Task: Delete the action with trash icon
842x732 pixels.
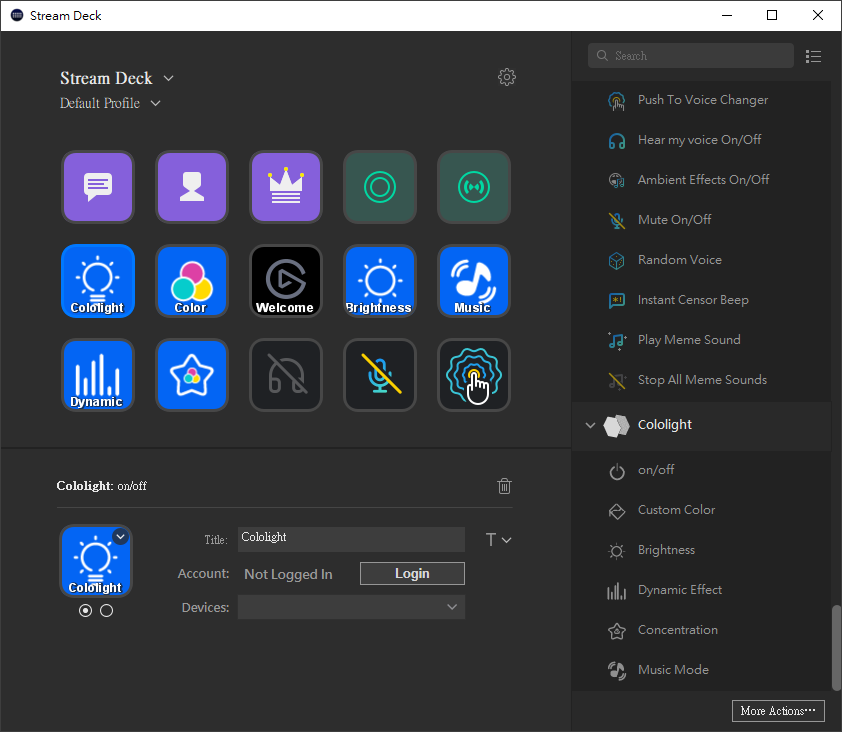Action: (504, 485)
